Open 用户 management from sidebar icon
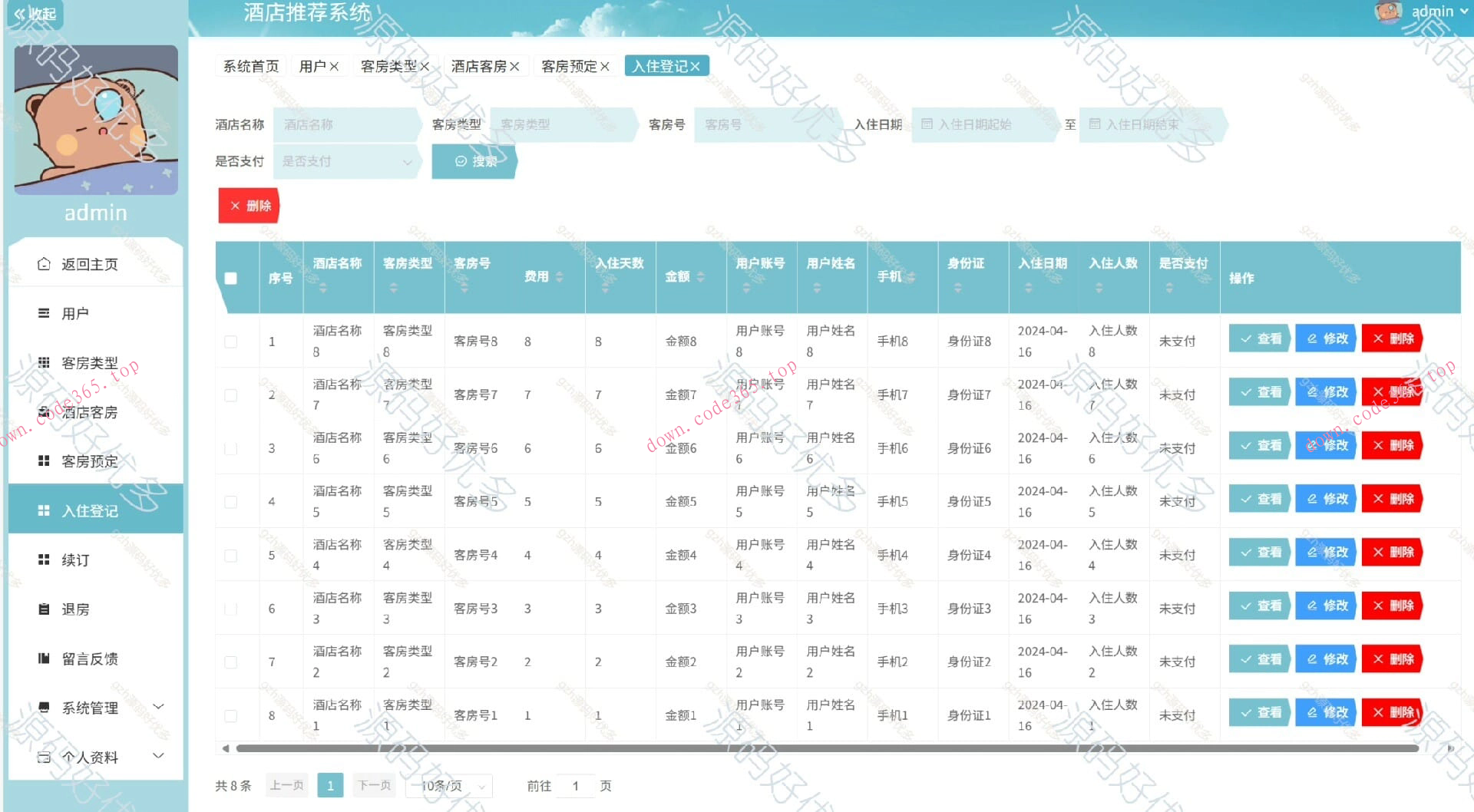The height and width of the screenshot is (812, 1474). click(x=44, y=312)
